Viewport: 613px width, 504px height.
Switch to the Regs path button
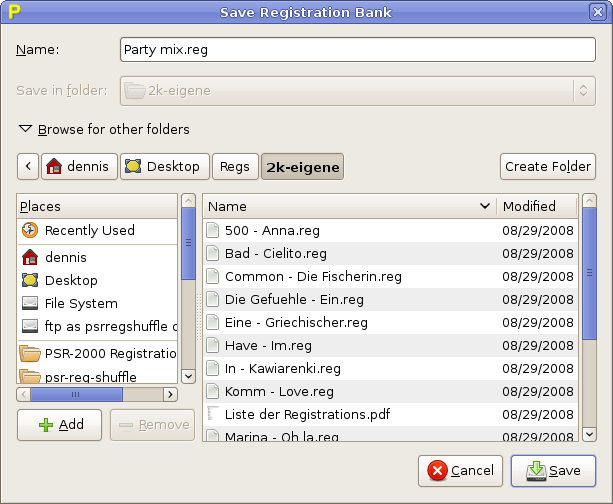click(235, 167)
